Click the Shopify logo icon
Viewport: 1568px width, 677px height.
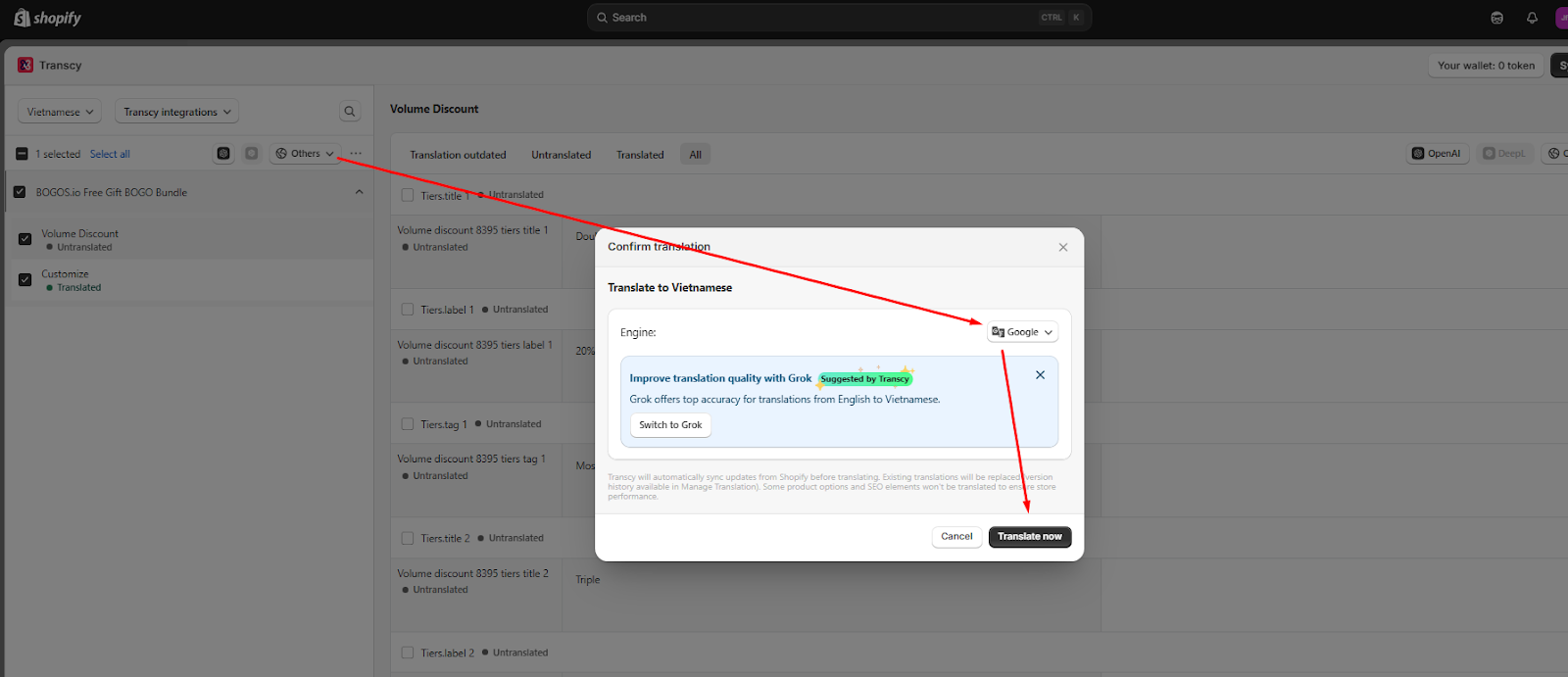pyautogui.click(x=22, y=18)
